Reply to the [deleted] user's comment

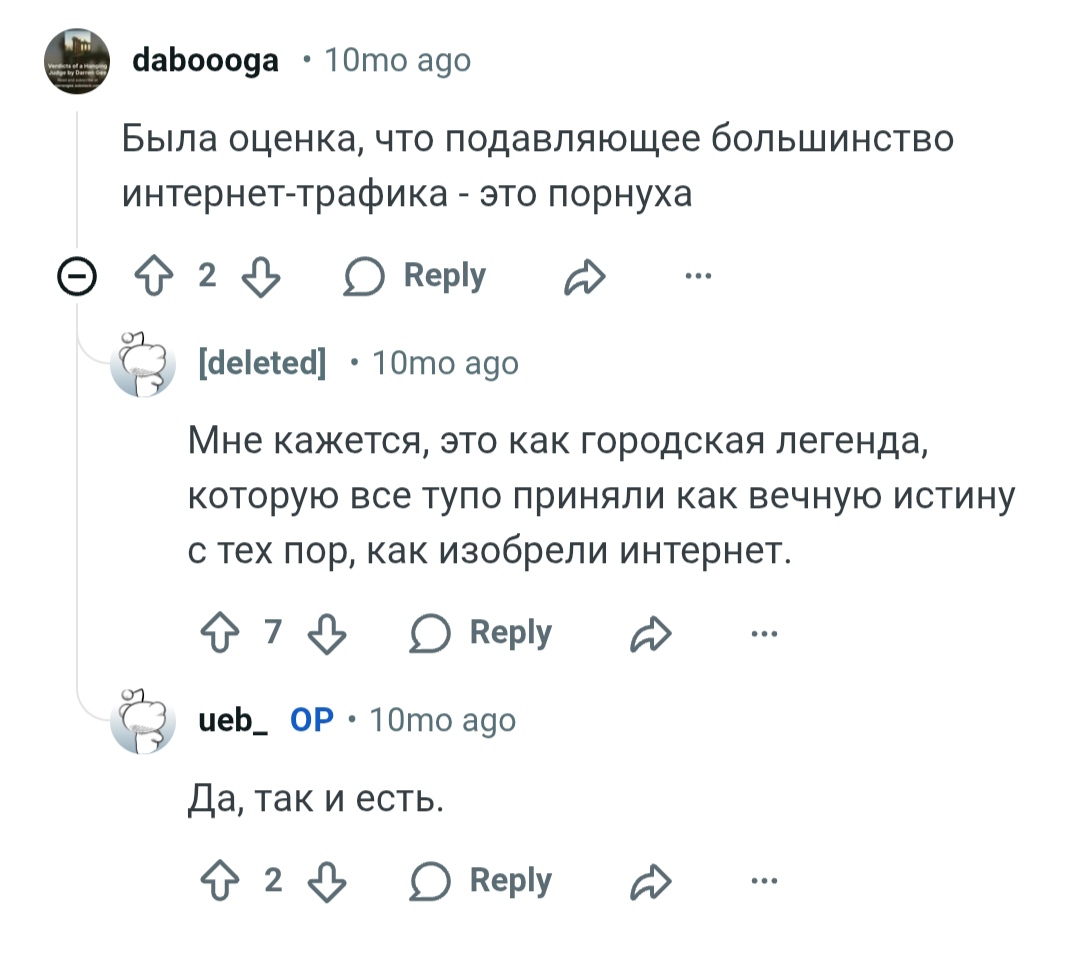[481, 634]
